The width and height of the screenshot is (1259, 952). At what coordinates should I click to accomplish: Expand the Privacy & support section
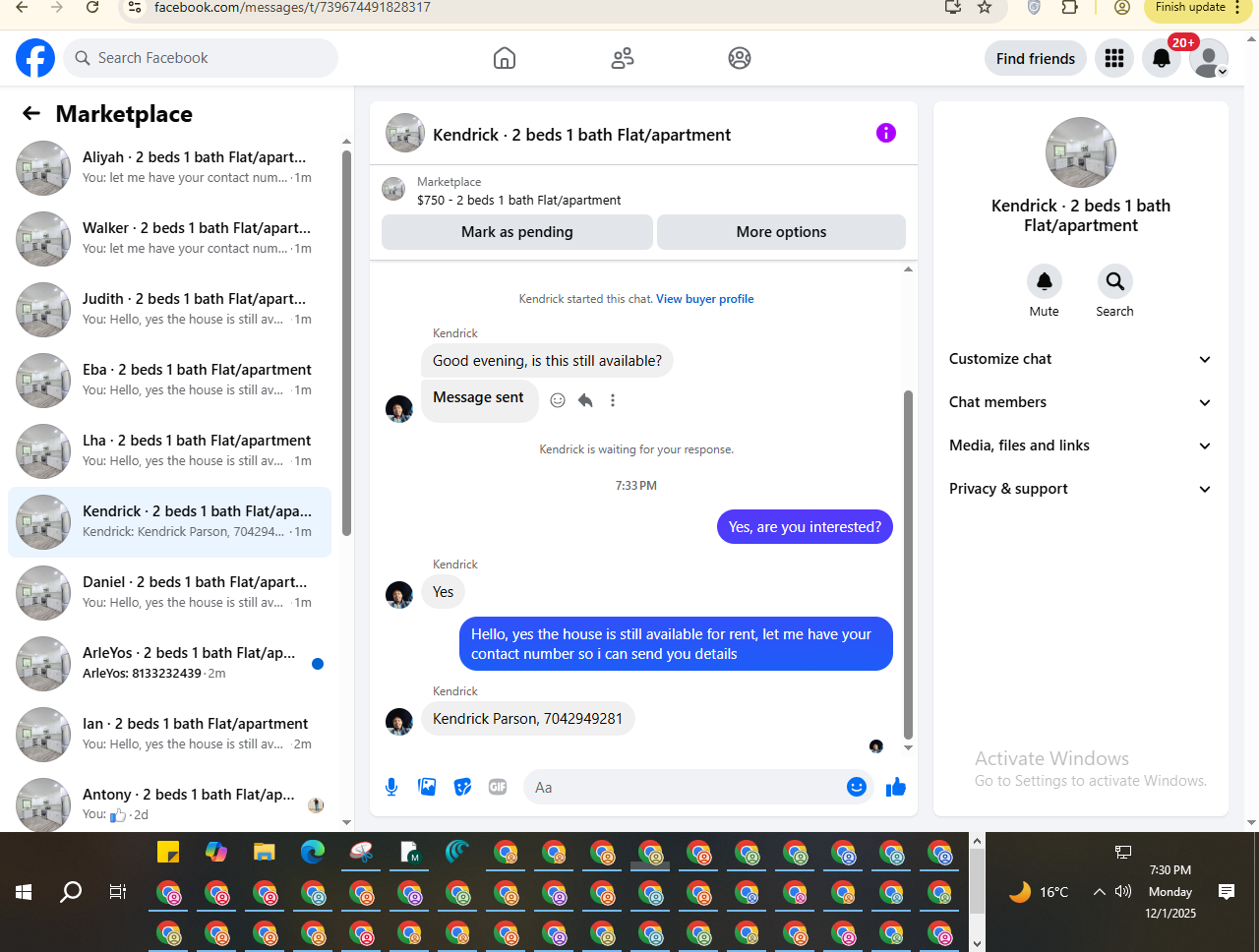1080,489
